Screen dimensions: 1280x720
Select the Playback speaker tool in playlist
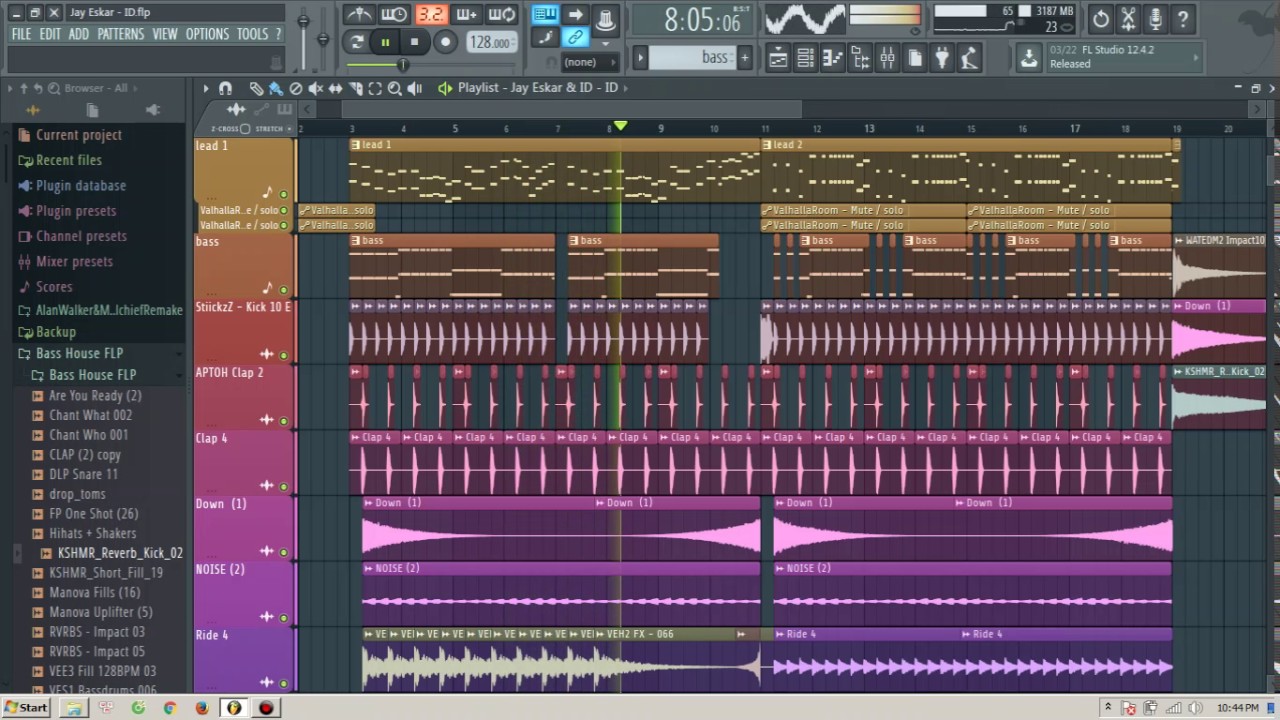pyautogui.click(x=415, y=88)
